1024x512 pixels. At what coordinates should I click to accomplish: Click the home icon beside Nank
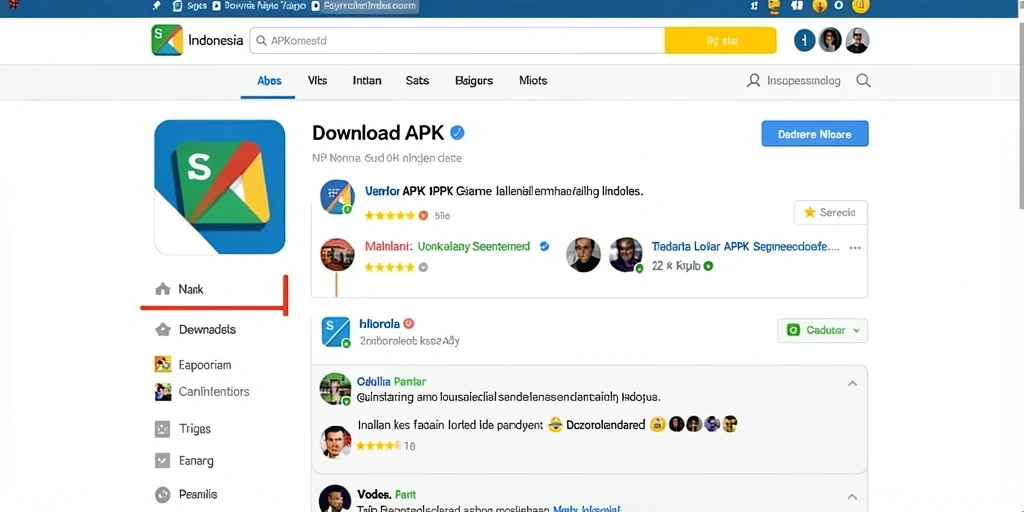163,289
